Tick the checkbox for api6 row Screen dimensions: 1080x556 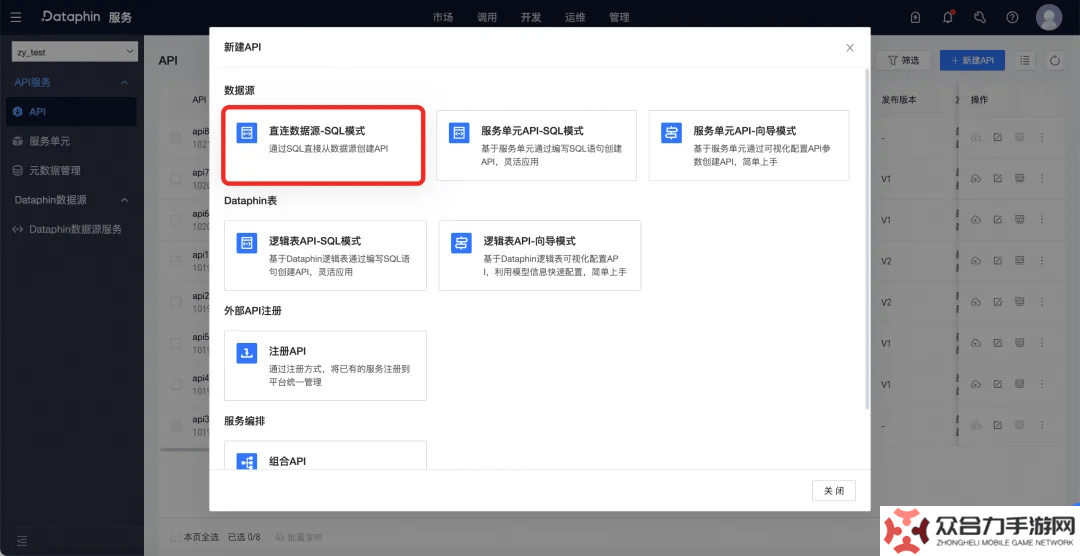tap(176, 220)
